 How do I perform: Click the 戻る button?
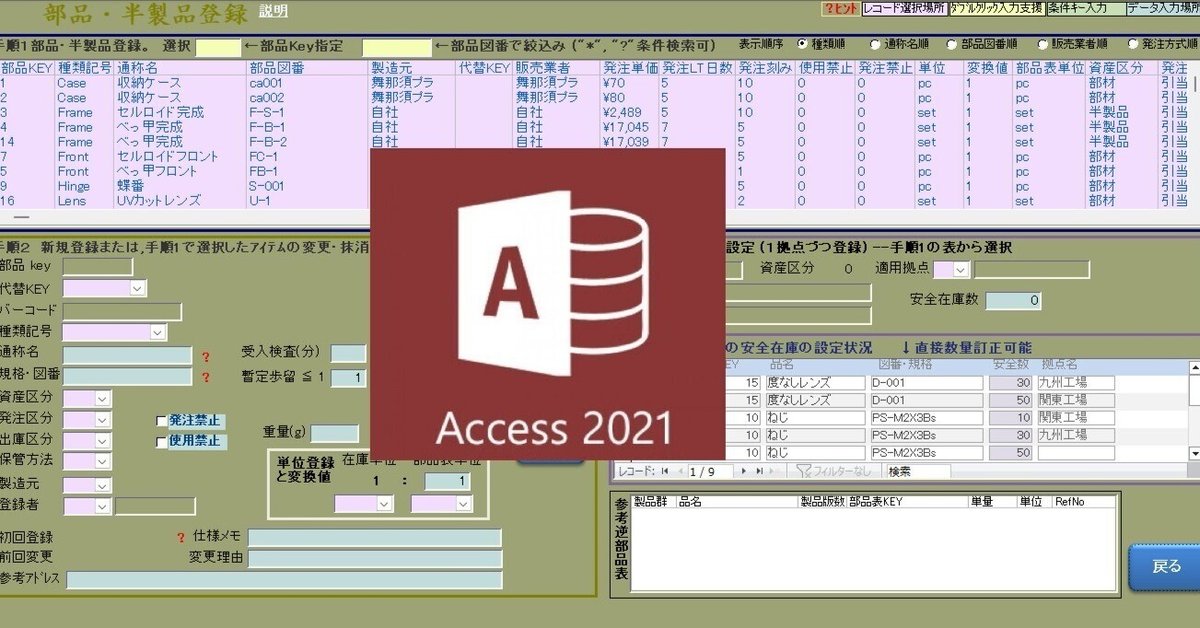[1165, 567]
